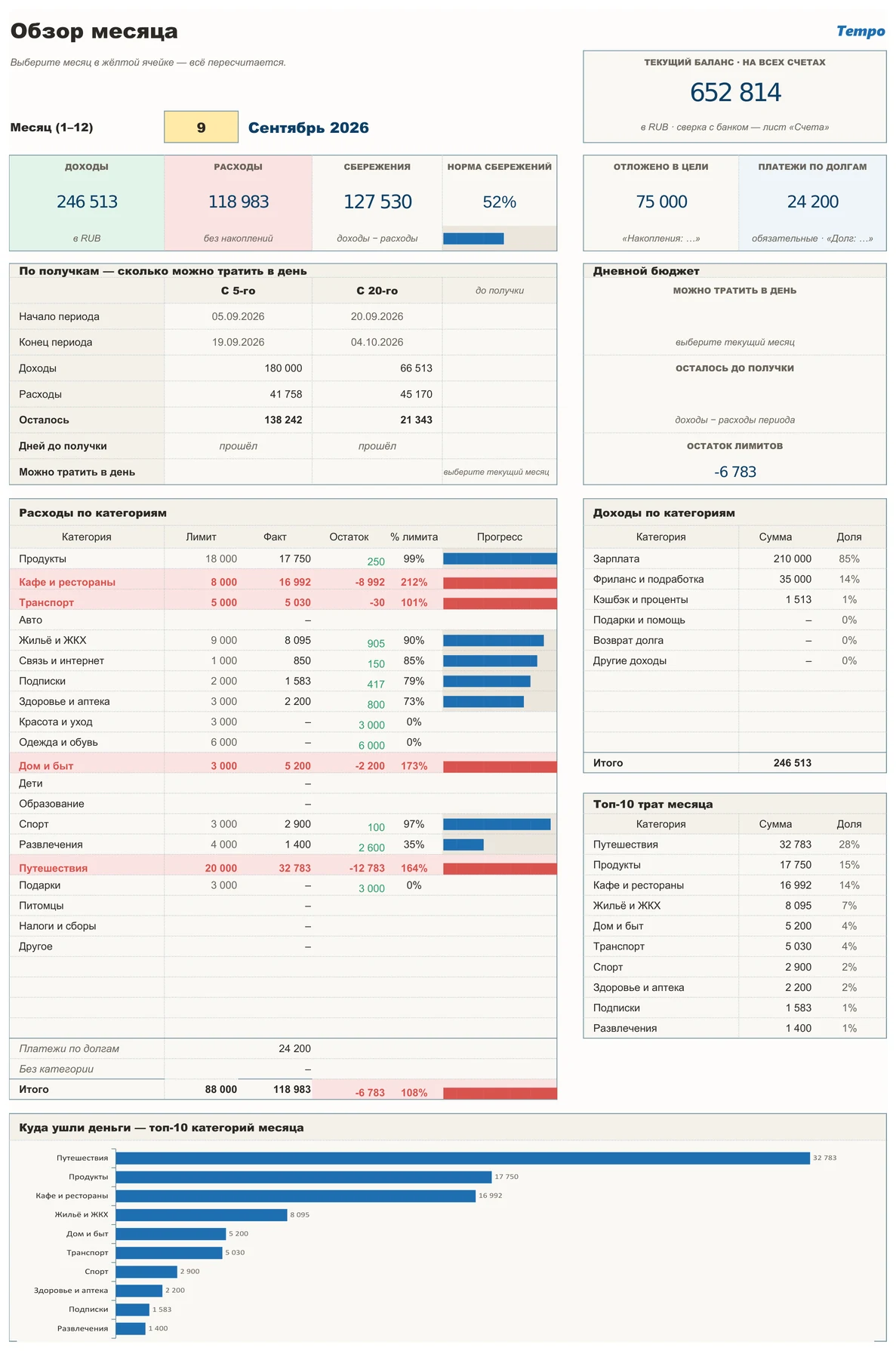Select the "% лимита" column header
This screenshot has width=896, height=1351.
tap(414, 537)
